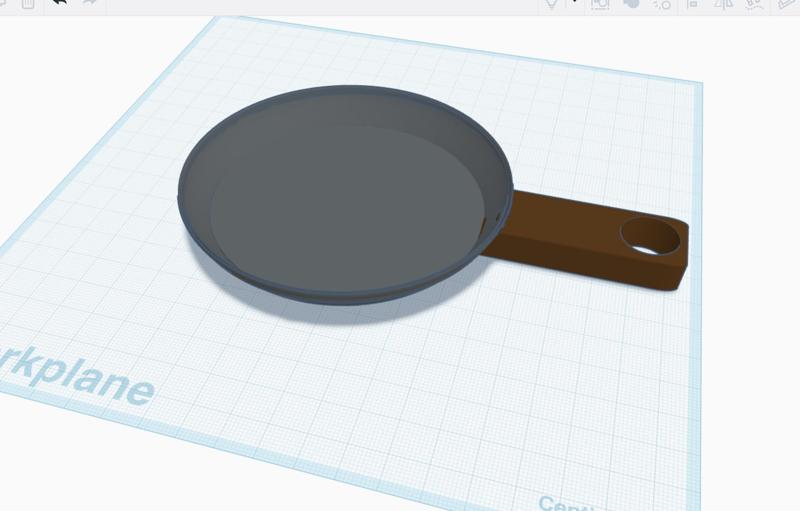Click the Show all lightbulb icon
Screen dimensions: 800x511
pyautogui.click(x=552, y=4)
